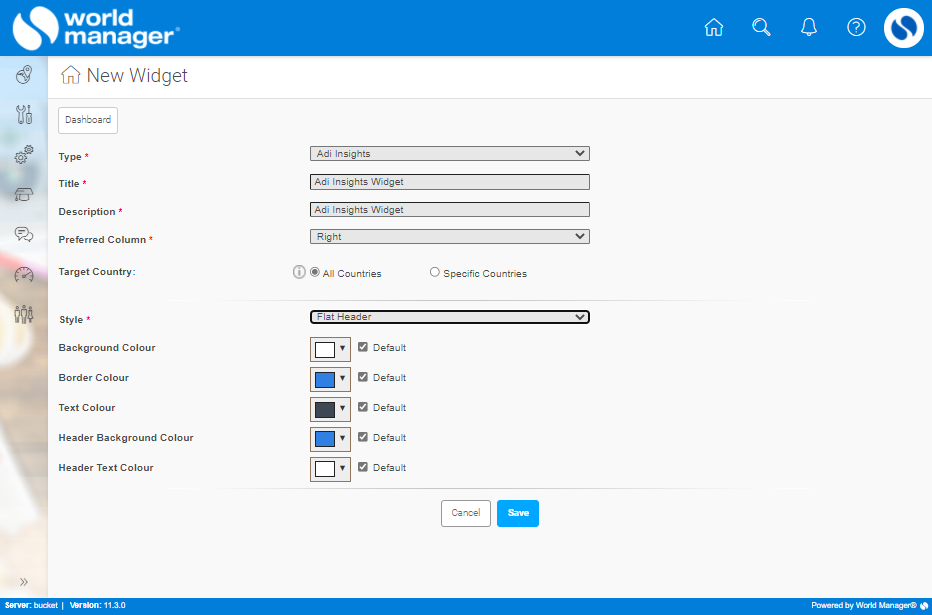Viewport: 932px width, 615px height.
Task: Click the home icon in top header
Action: (x=713, y=28)
